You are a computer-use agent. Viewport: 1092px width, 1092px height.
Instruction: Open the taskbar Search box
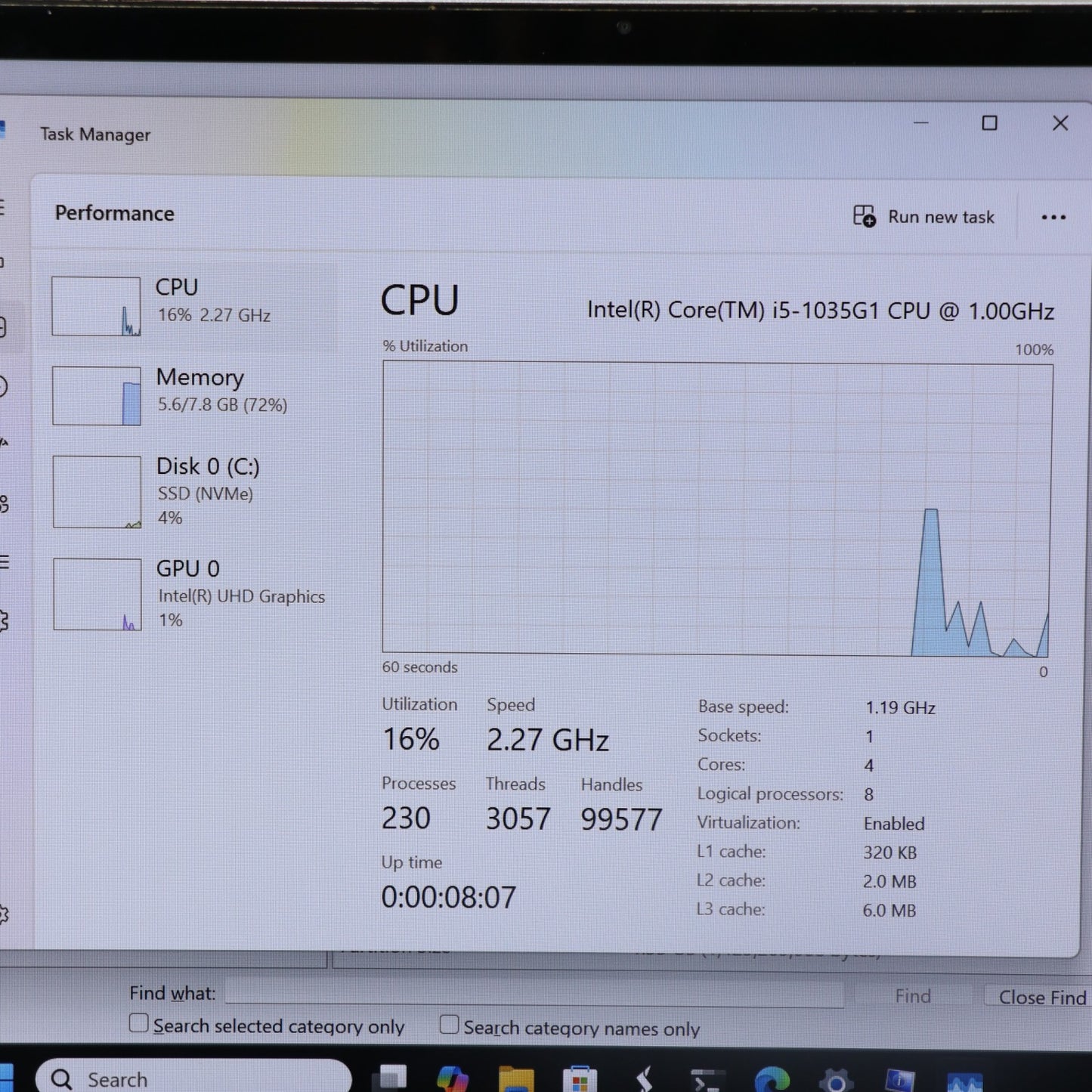(x=193, y=1078)
